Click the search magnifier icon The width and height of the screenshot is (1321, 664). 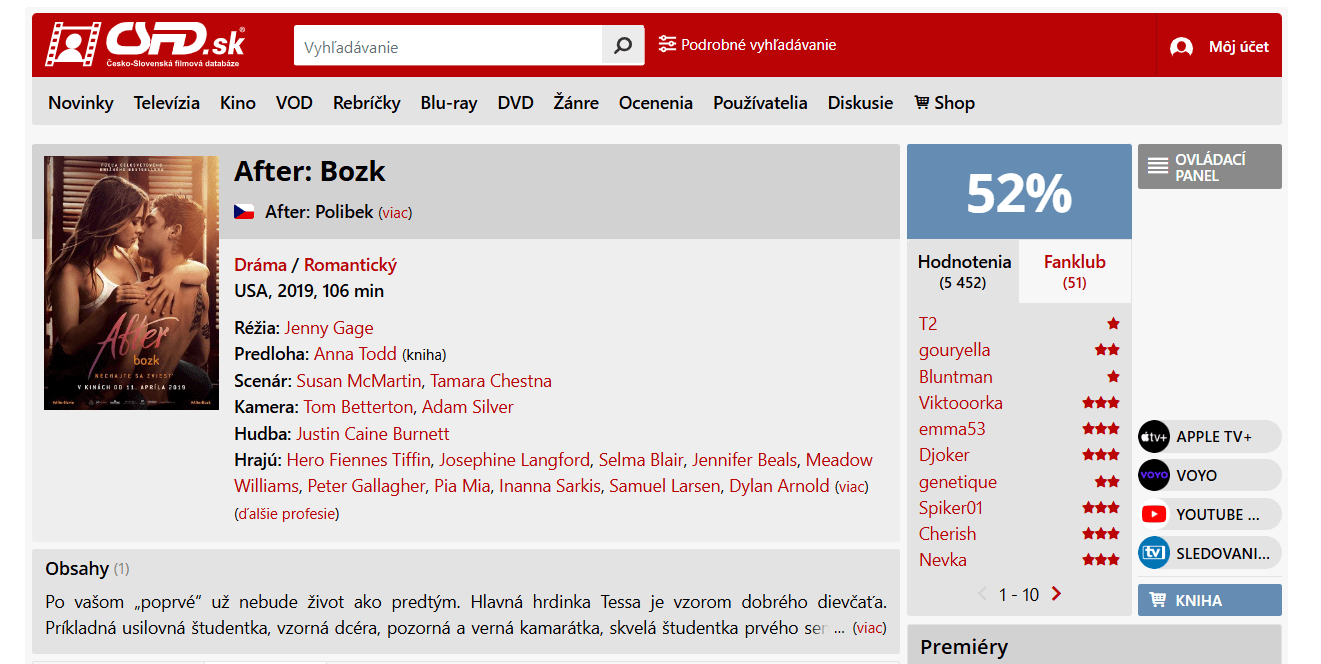pyautogui.click(x=623, y=46)
